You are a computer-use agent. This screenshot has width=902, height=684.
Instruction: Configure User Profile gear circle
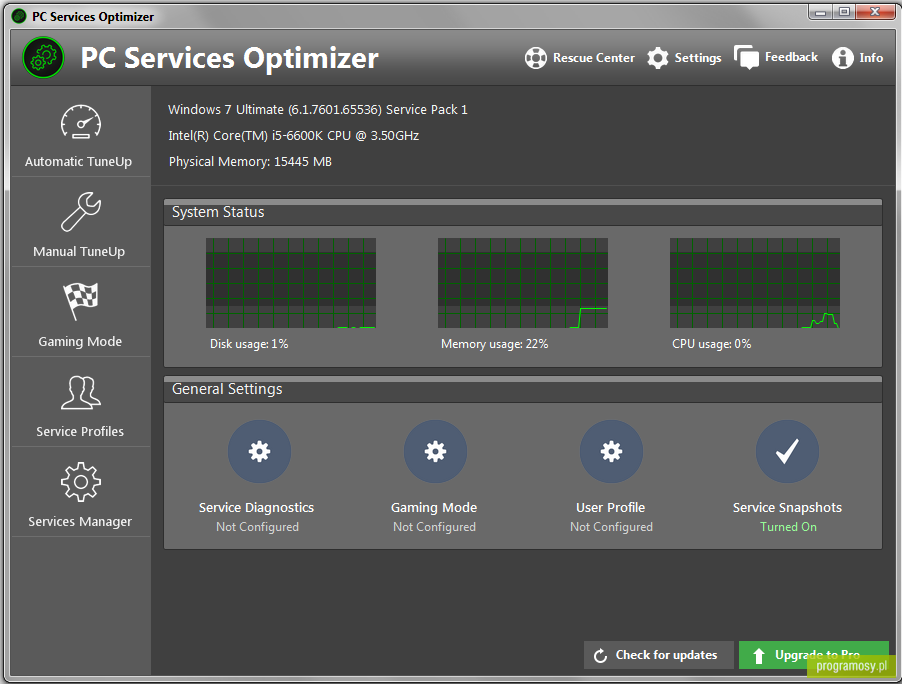(x=611, y=452)
